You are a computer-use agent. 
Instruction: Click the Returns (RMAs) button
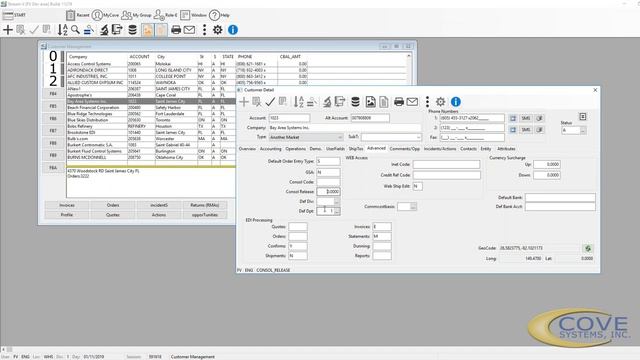[205, 205]
